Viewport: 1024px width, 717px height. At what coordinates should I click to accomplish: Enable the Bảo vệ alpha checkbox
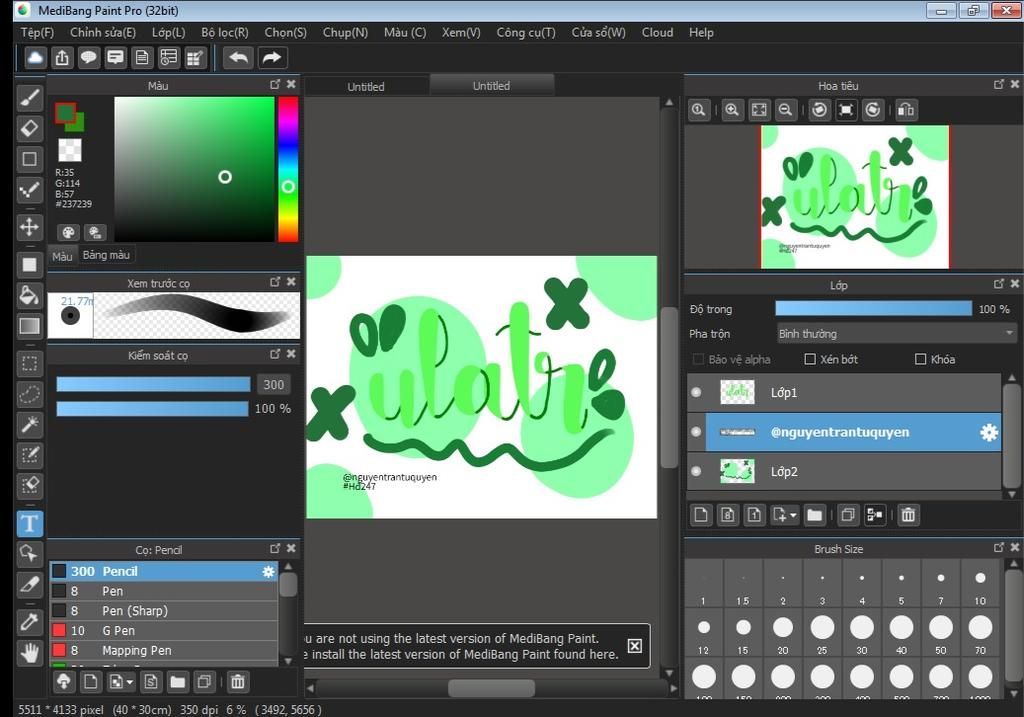(x=698, y=359)
